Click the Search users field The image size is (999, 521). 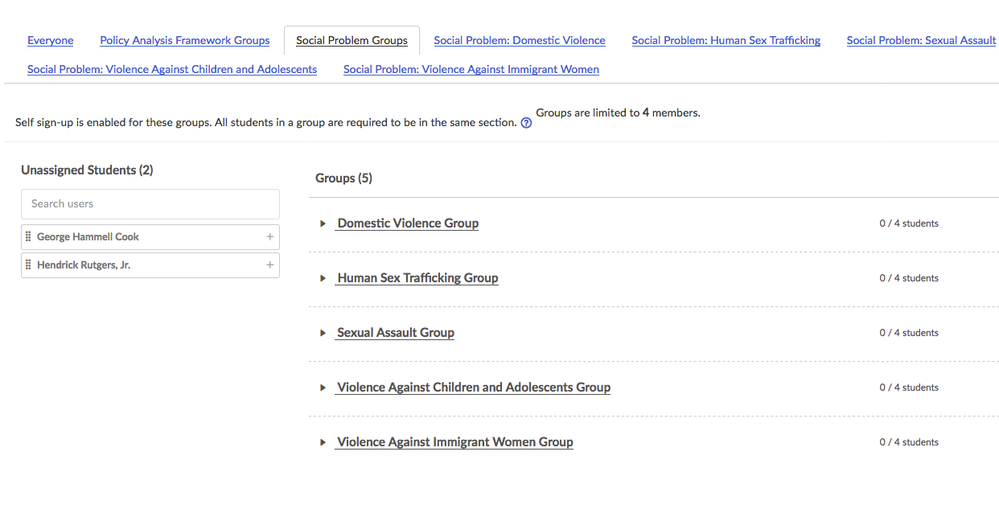pyautogui.click(x=150, y=204)
